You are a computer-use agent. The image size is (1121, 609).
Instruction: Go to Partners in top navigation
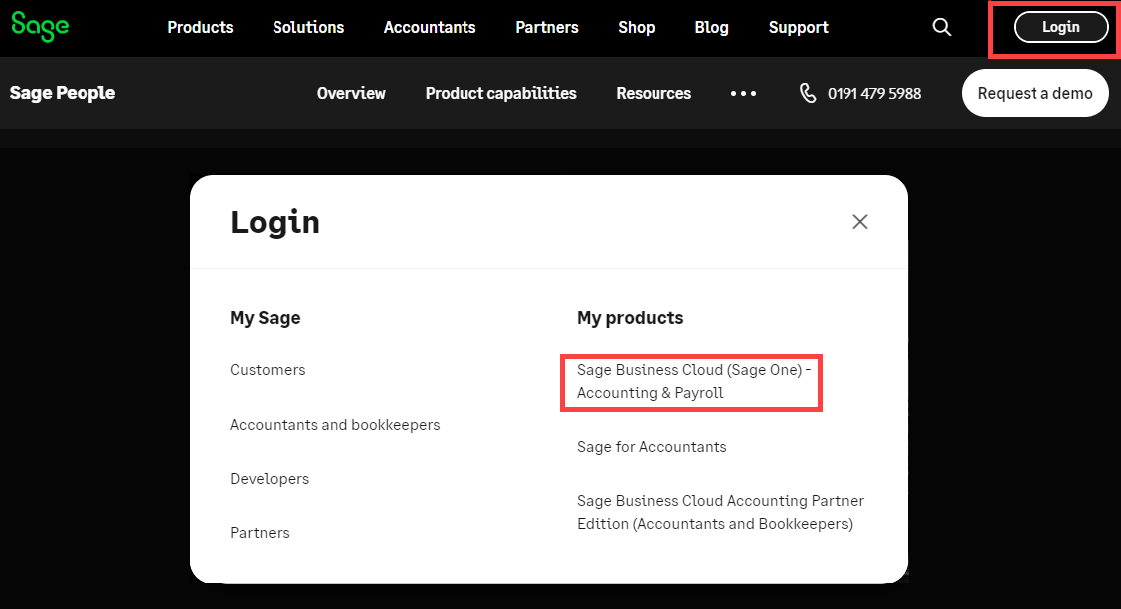(546, 27)
